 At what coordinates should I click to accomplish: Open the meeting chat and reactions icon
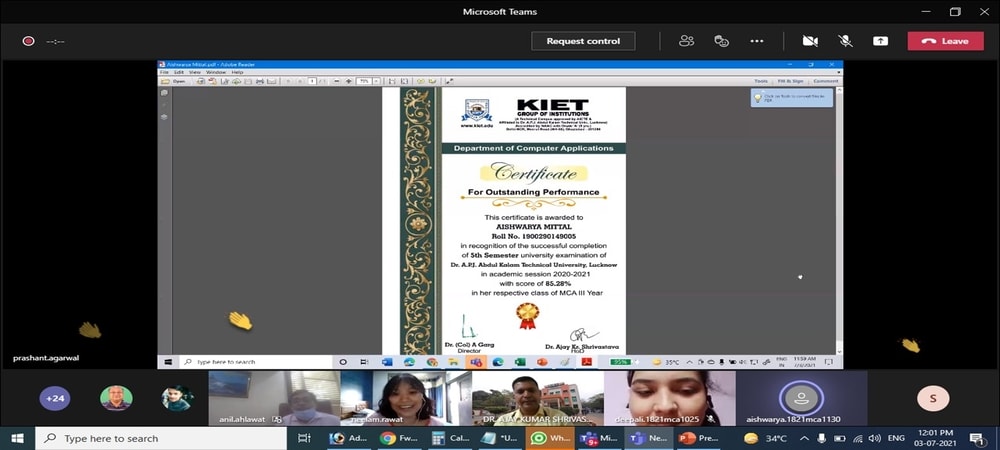tap(721, 41)
